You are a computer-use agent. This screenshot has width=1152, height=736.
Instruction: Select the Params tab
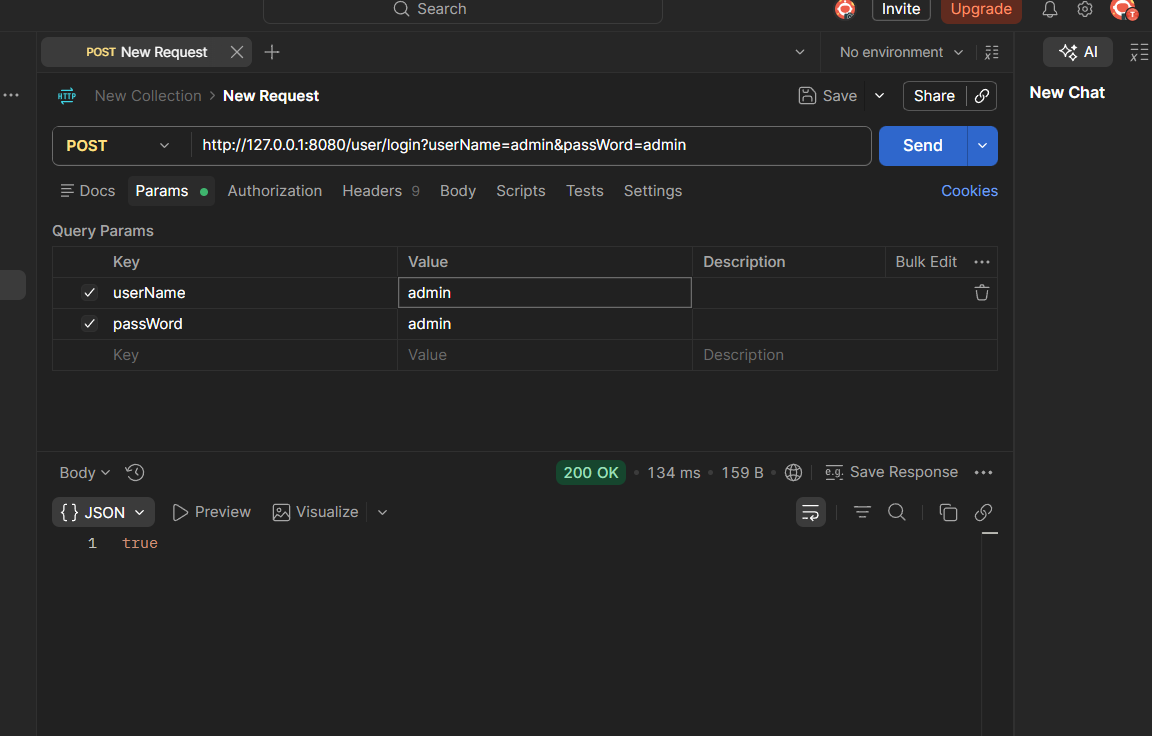171,191
